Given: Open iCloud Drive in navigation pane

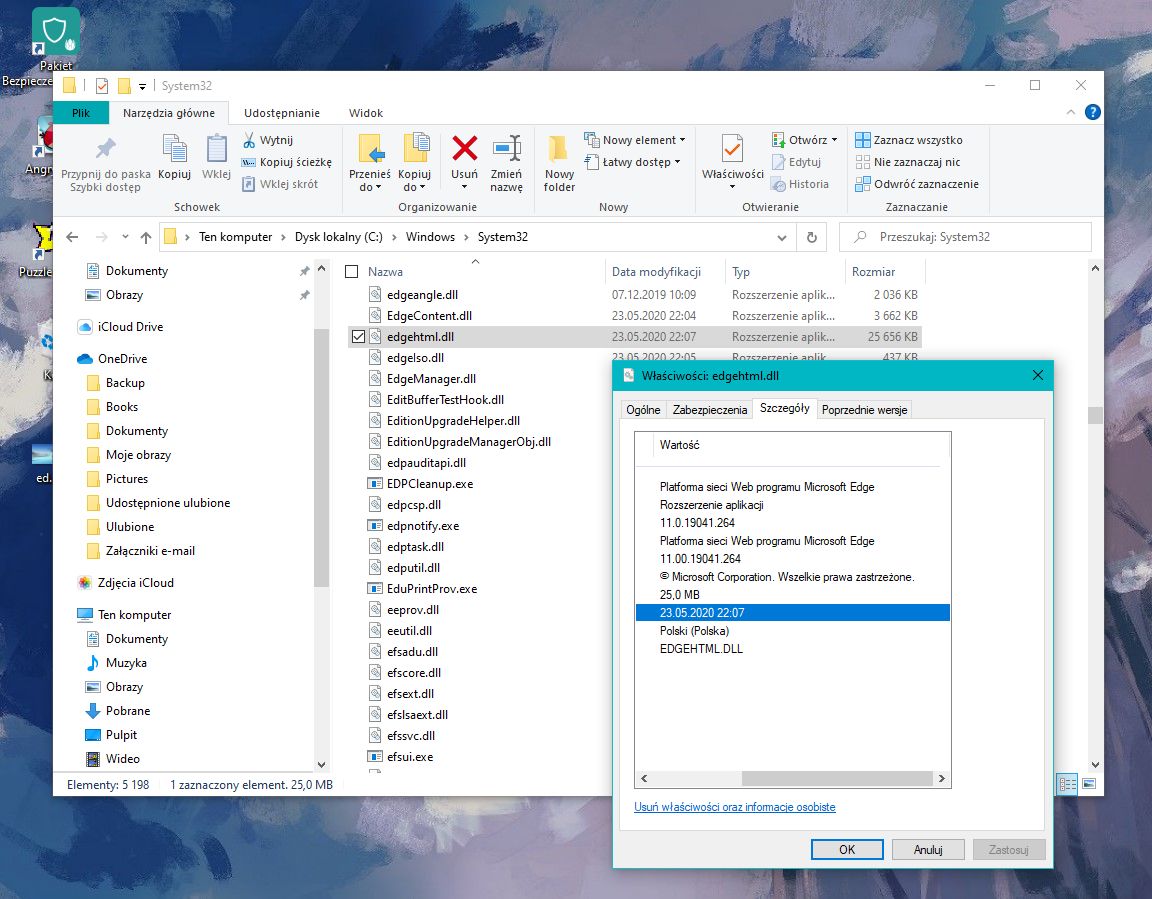Looking at the screenshot, I should pos(130,327).
